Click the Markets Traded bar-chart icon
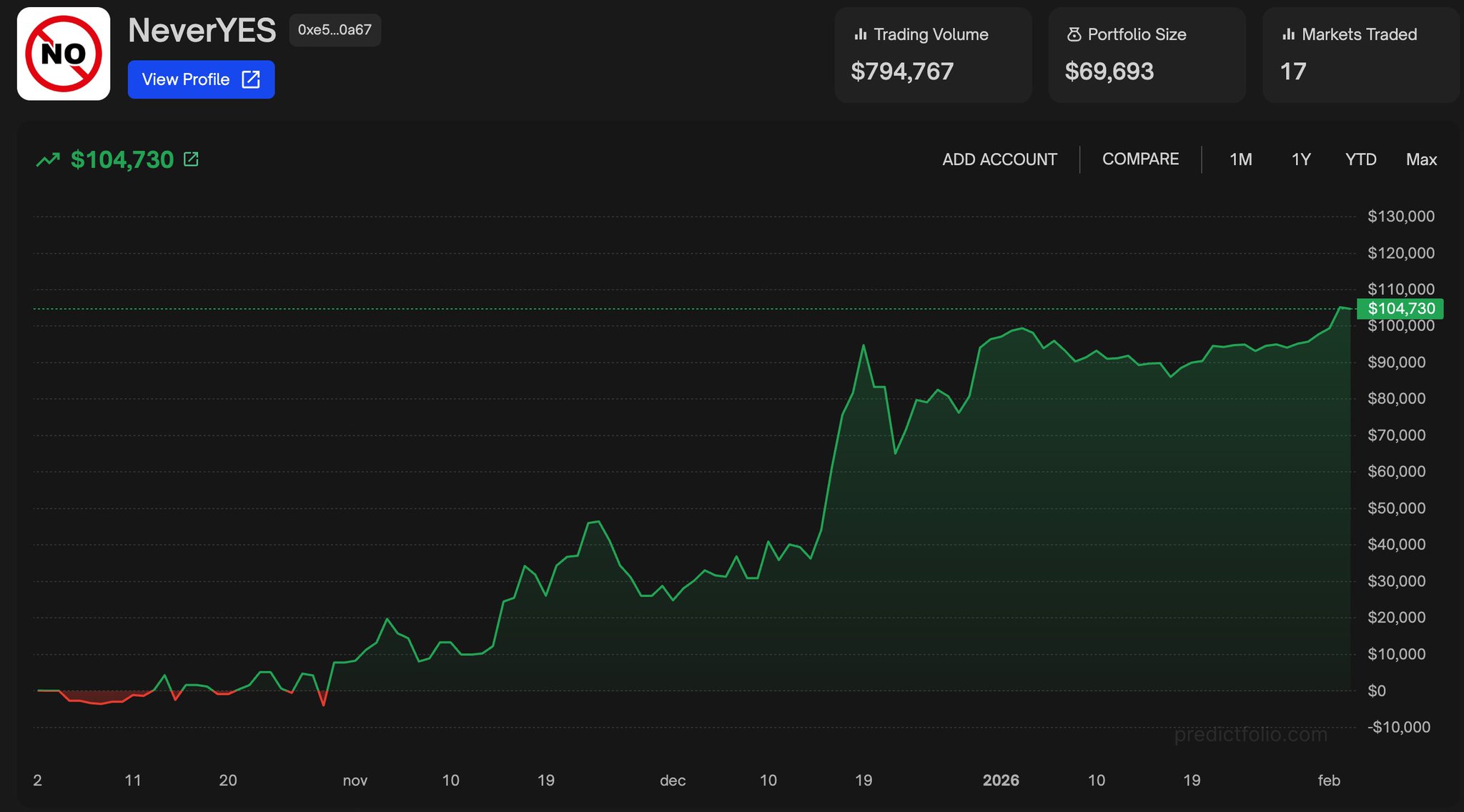The width and height of the screenshot is (1464, 812). tap(1289, 34)
